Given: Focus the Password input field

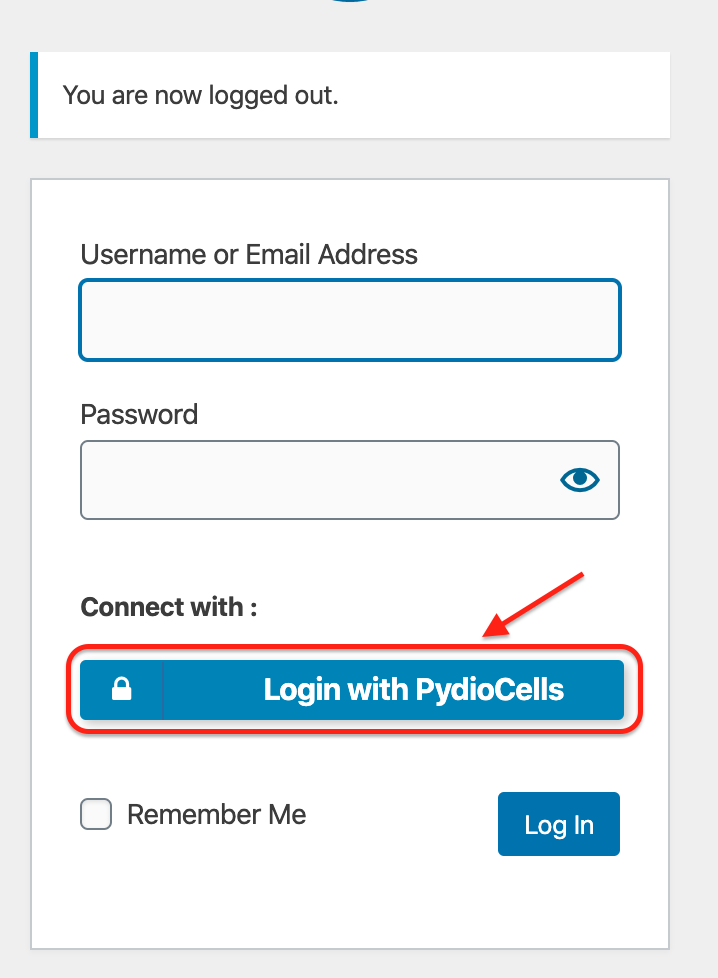Looking at the screenshot, I should (350, 480).
